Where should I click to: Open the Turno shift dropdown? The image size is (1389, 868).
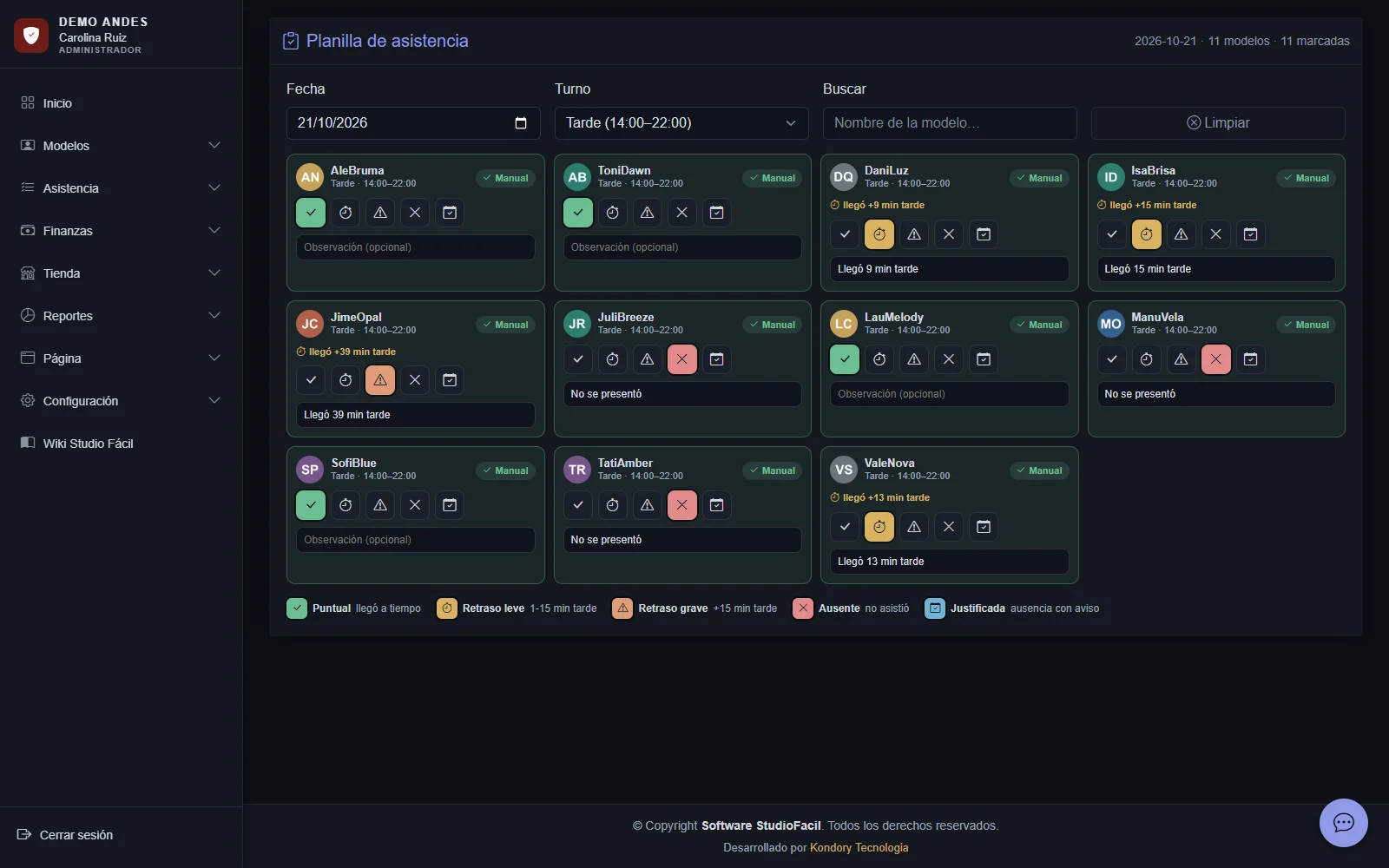pyautogui.click(x=681, y=123)
